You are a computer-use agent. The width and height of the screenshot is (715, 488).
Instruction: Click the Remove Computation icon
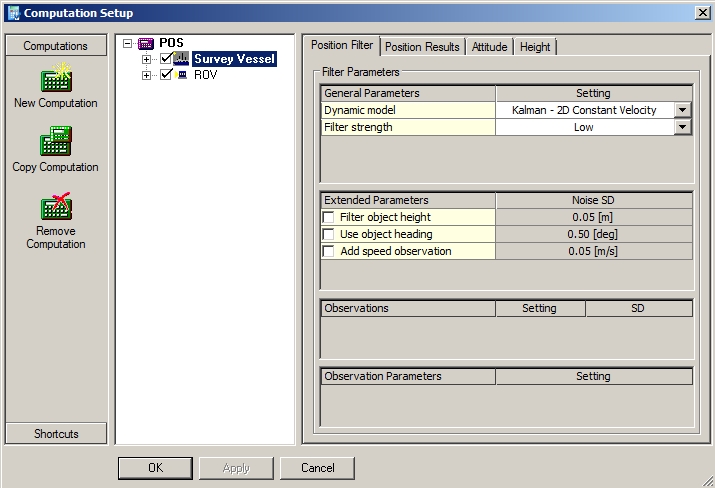56,206
